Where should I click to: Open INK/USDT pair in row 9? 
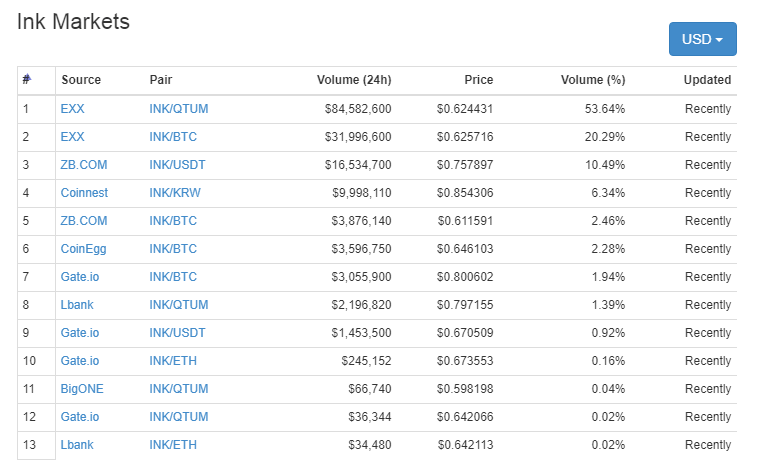(x=177, y=332)
